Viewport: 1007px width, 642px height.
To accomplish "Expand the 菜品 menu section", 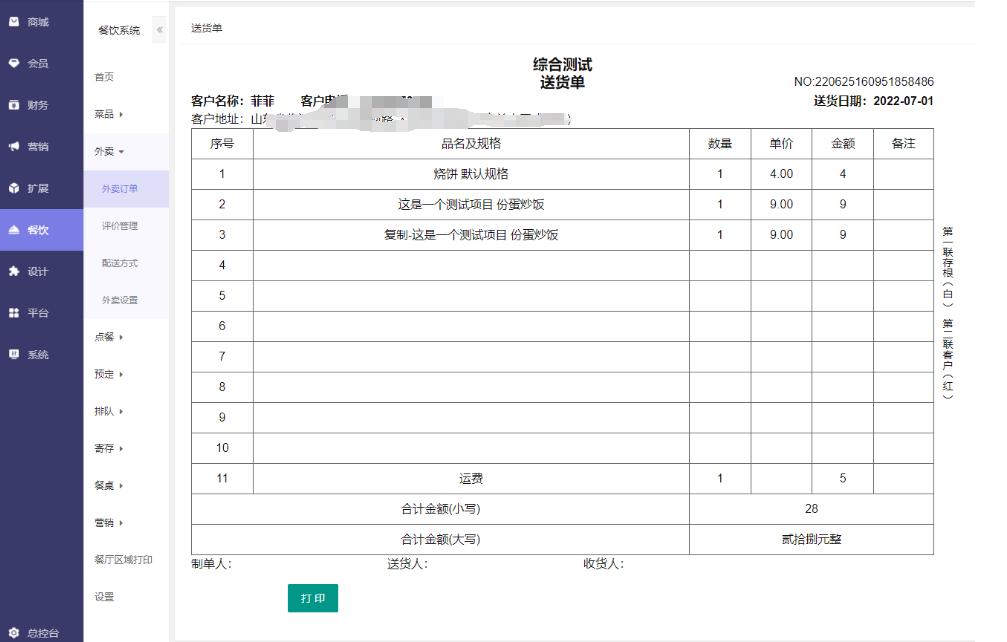I will pyautogui.click(x=108, y=114).
